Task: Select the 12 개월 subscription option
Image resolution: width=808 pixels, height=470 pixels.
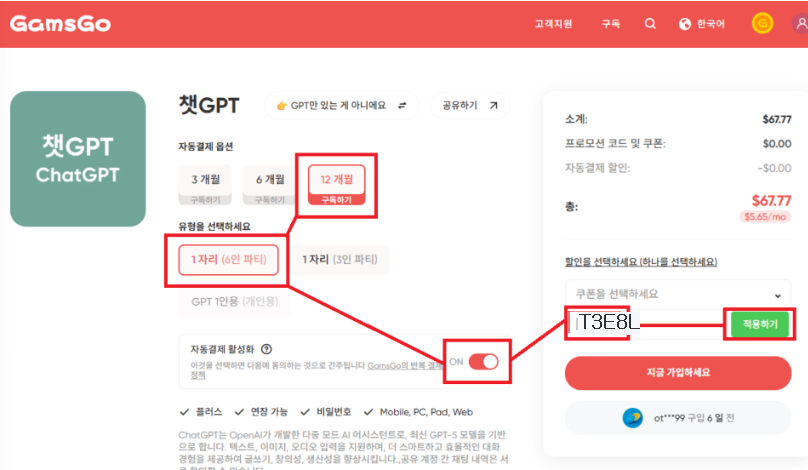Action: (336, 184)
